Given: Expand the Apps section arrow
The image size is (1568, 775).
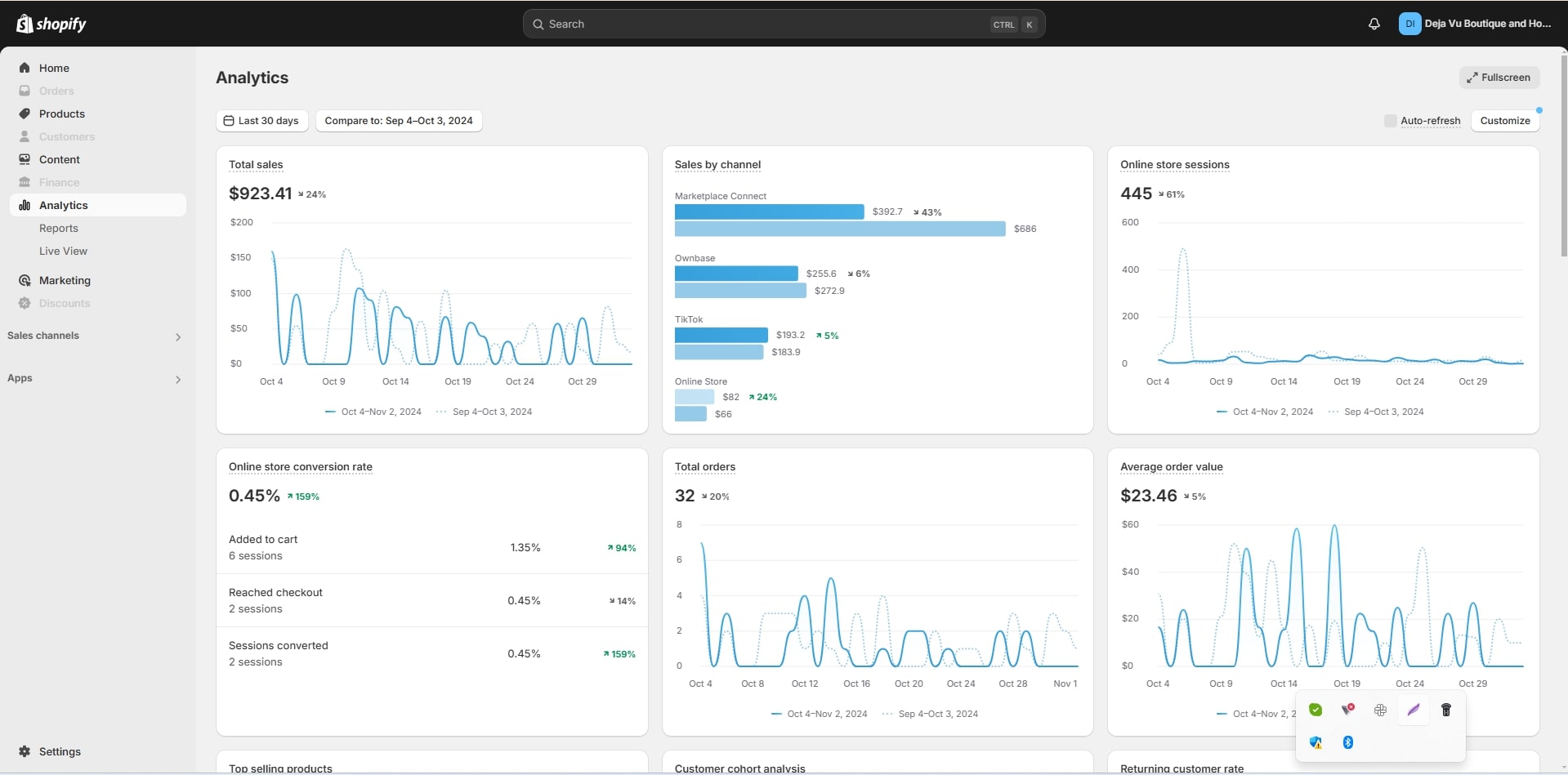Looking at the screenshot, I should tap(177, 379).
